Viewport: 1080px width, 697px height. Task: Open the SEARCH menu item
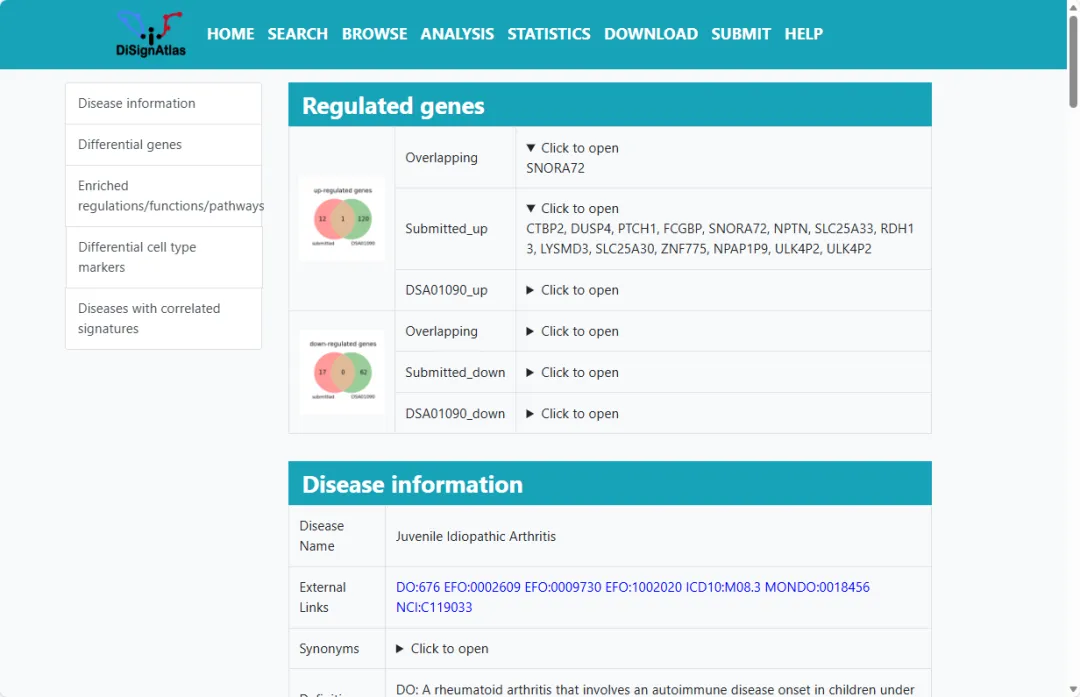(297, 34)
